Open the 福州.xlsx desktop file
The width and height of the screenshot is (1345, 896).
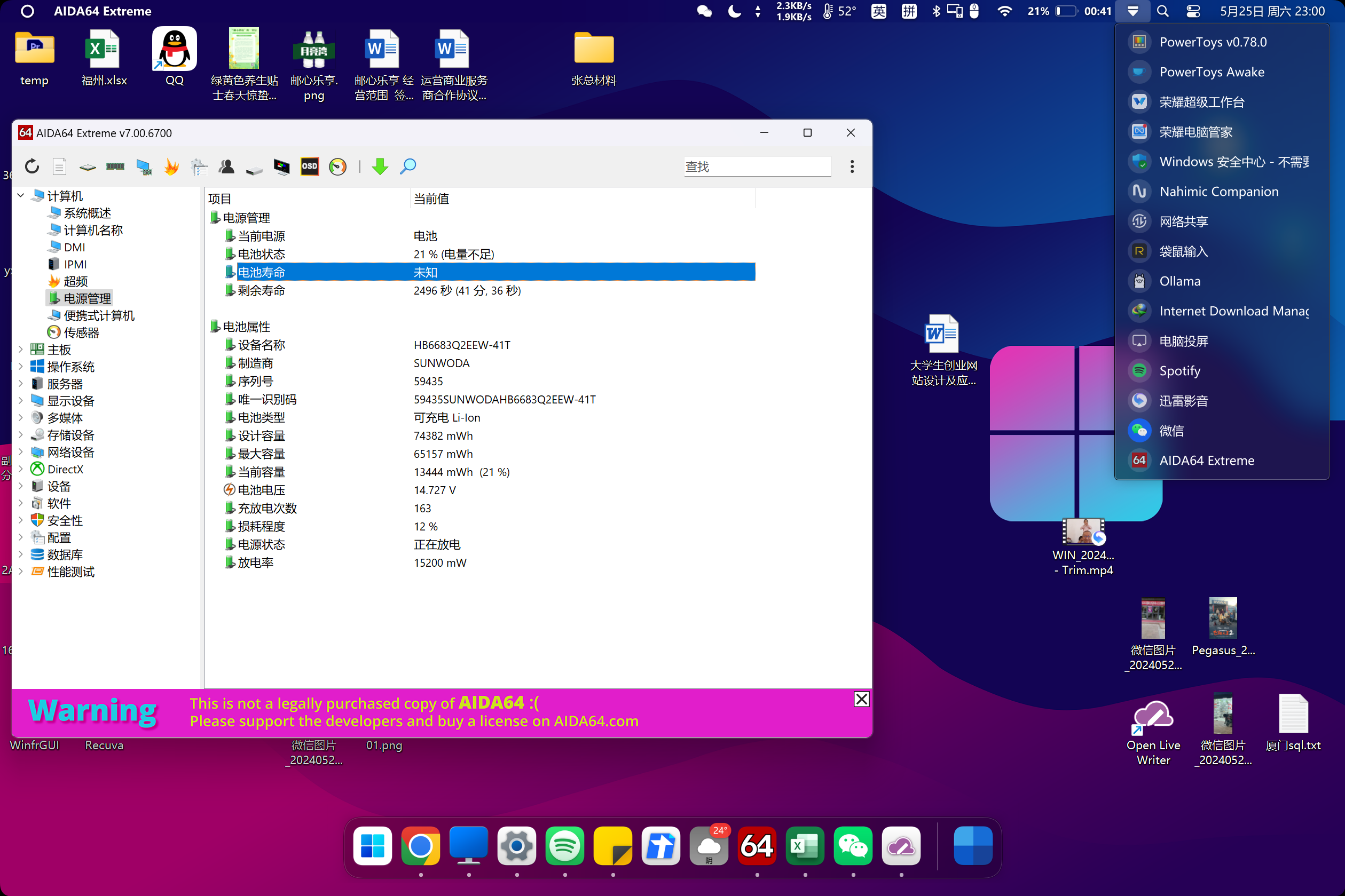(104, 57)
